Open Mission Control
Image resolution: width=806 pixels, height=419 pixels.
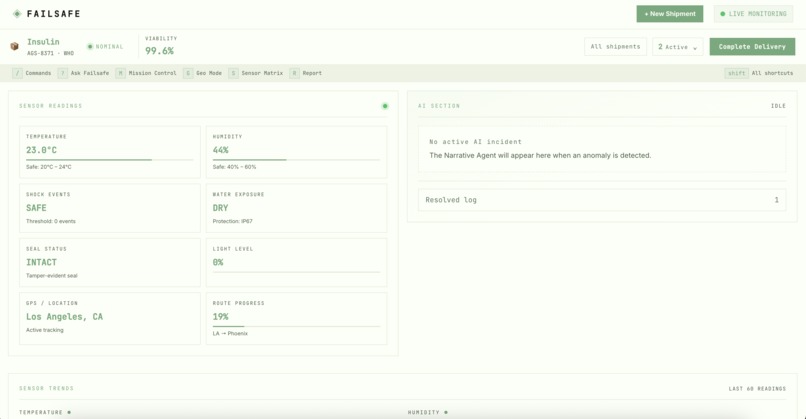[146, 73]
